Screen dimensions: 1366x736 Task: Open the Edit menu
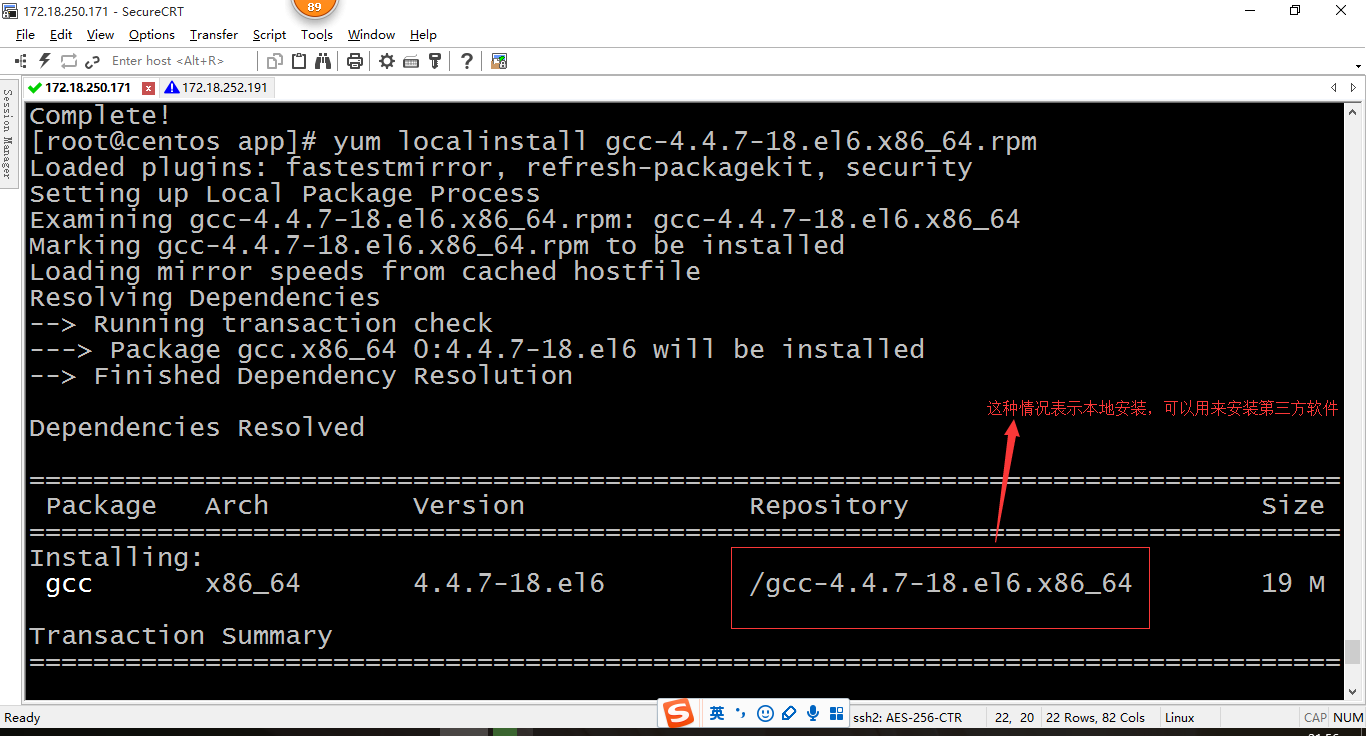[61, 35]
